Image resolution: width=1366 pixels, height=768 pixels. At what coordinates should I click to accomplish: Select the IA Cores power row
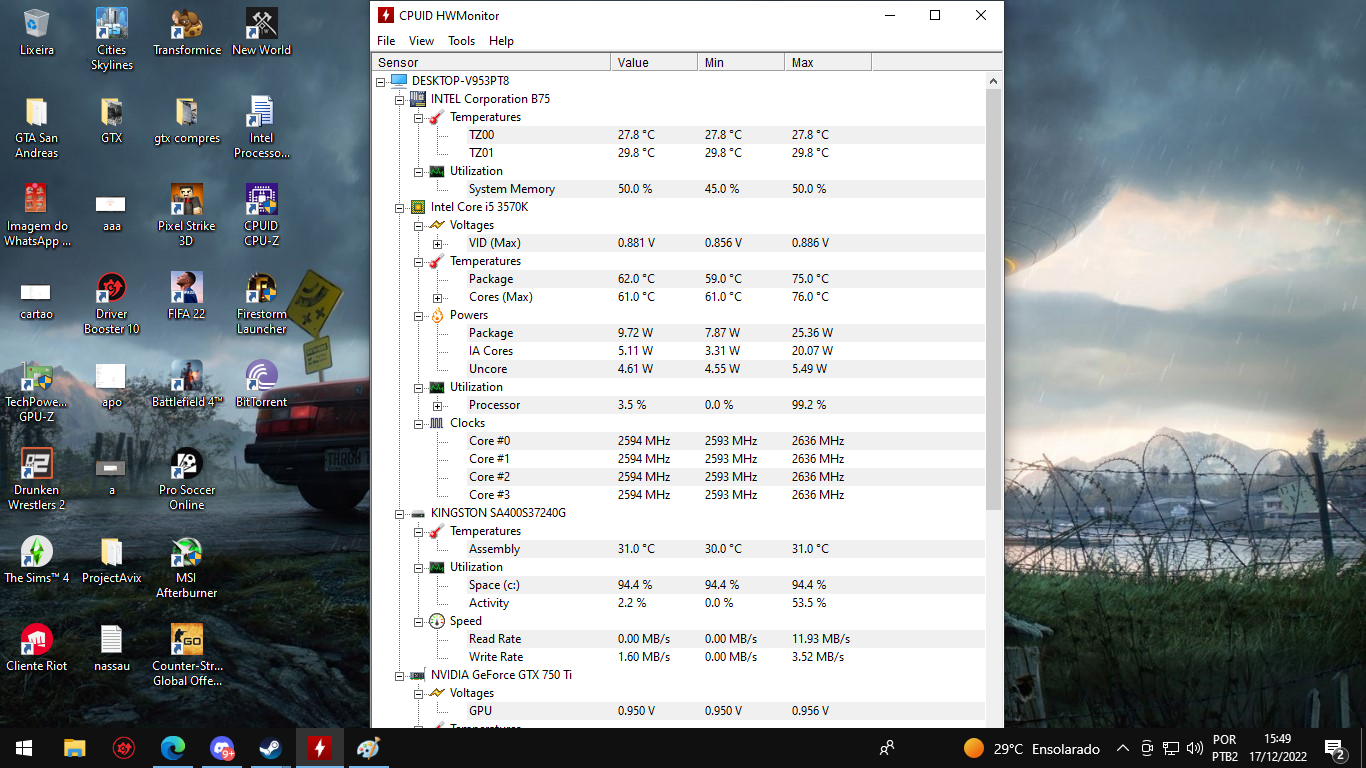pos(678,351)
